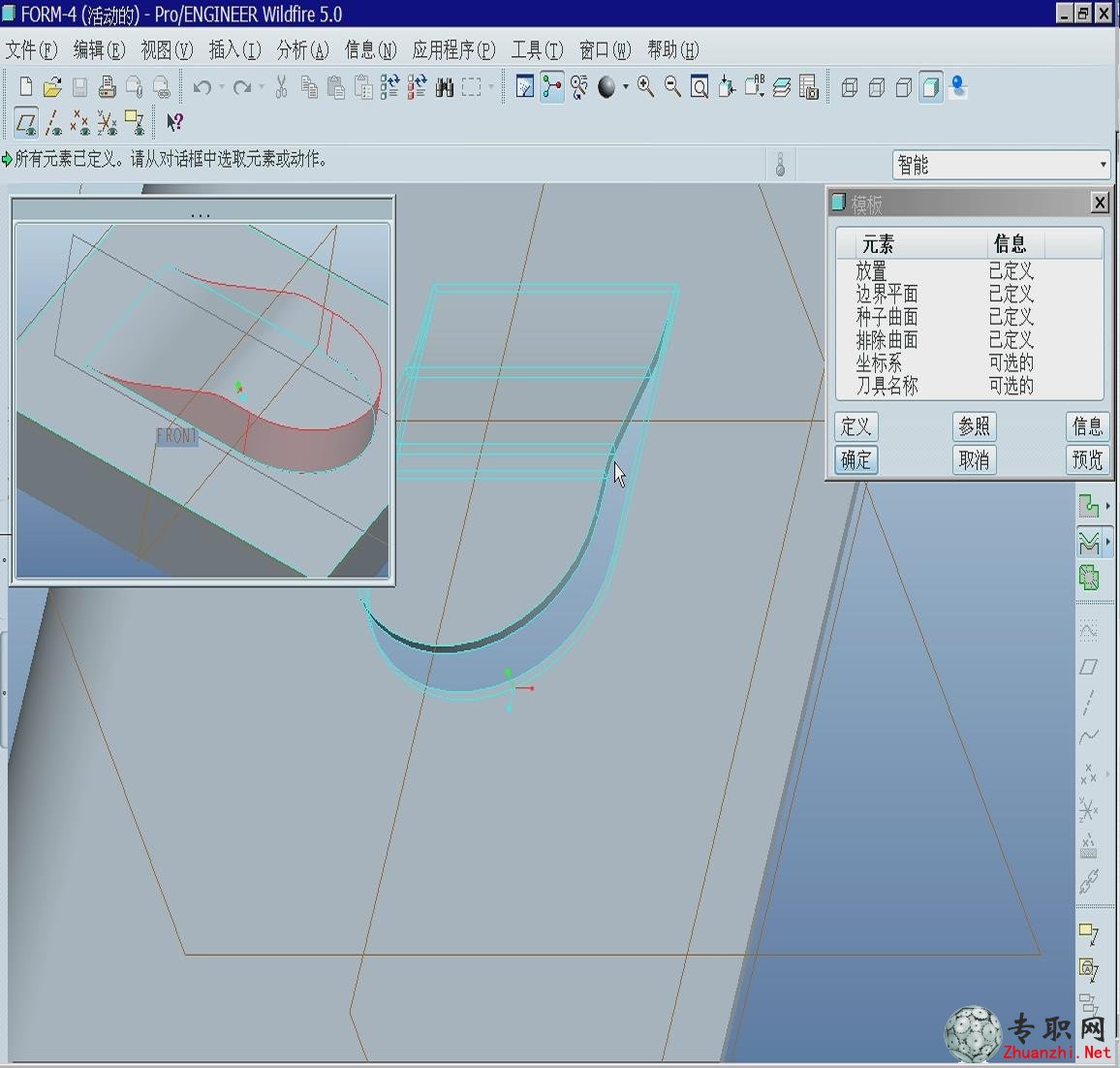Toggle Enhanced Realism blue ball icon
Viewport: 1120px width, 1068px height.
(x=958, y=87)
